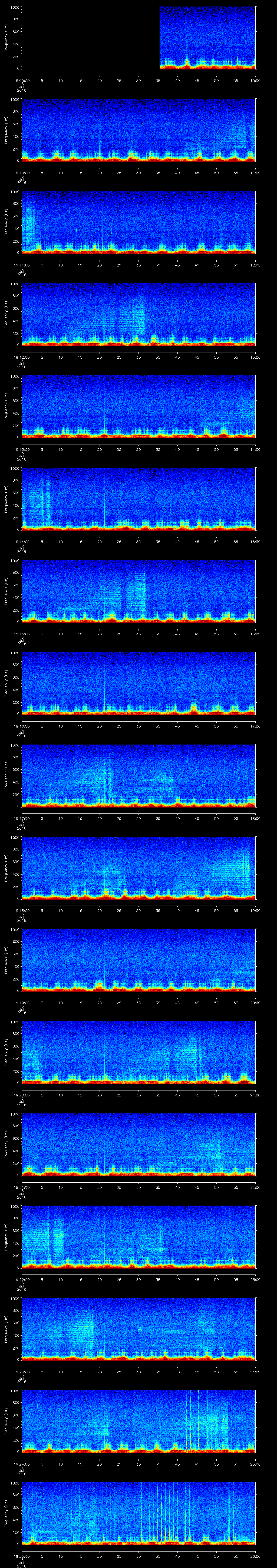Click the spectrogram panel starting at 19:19:00
Image resolution: width=277 pixels, height=1568 pixels.
point(138,960)
